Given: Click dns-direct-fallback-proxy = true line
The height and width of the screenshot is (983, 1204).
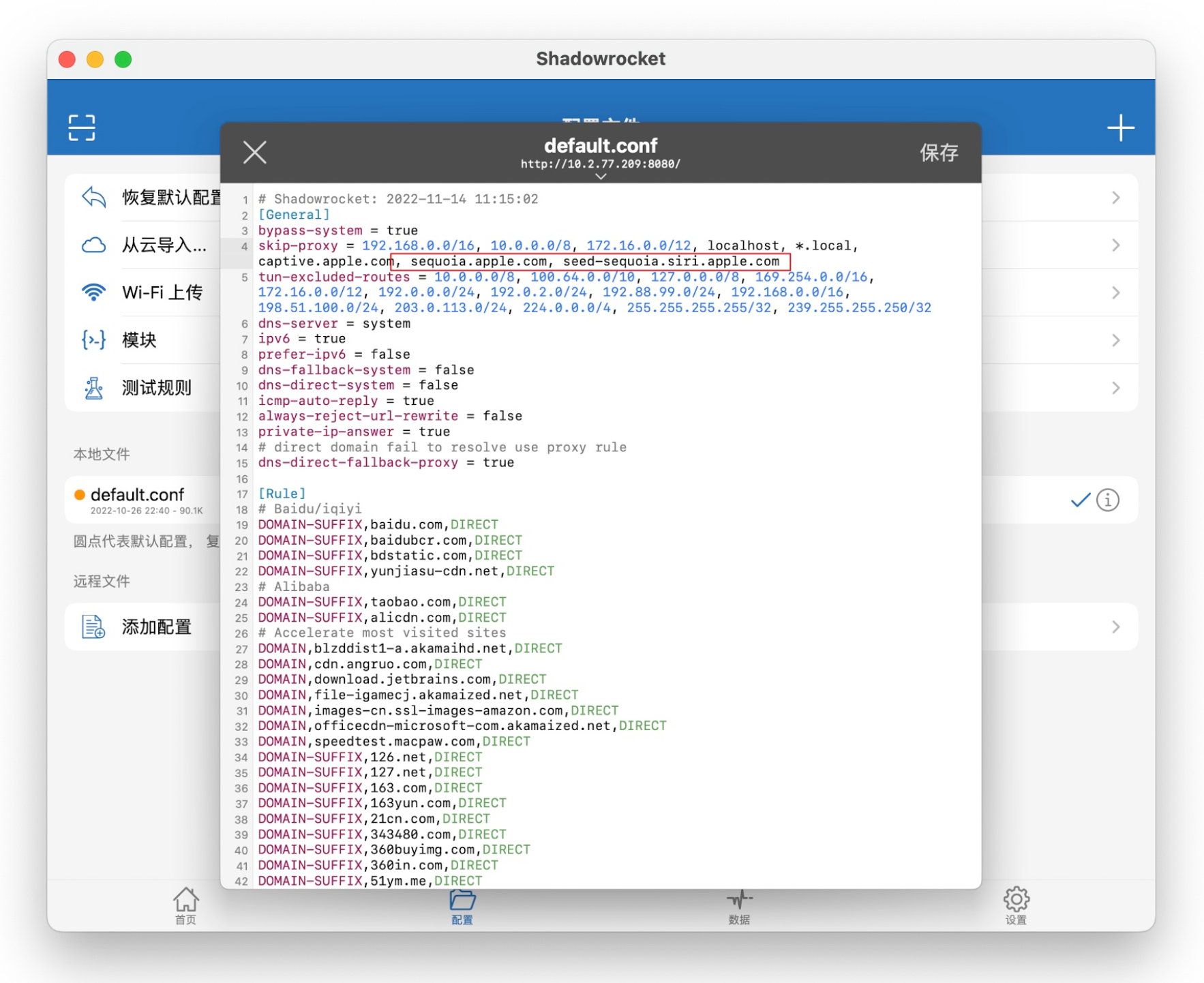Looking at the screenshot, I should coord(386,463).
